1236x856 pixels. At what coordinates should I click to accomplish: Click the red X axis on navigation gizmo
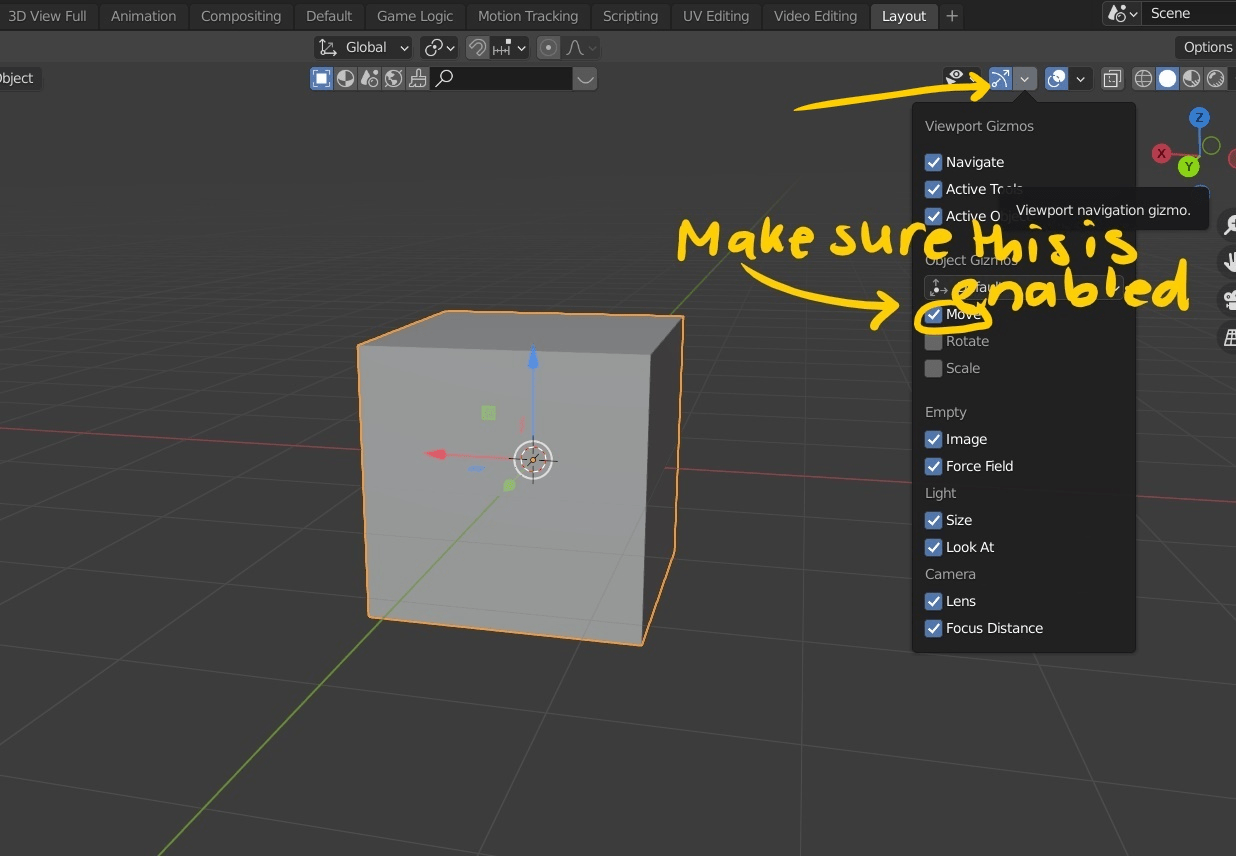1161,154
